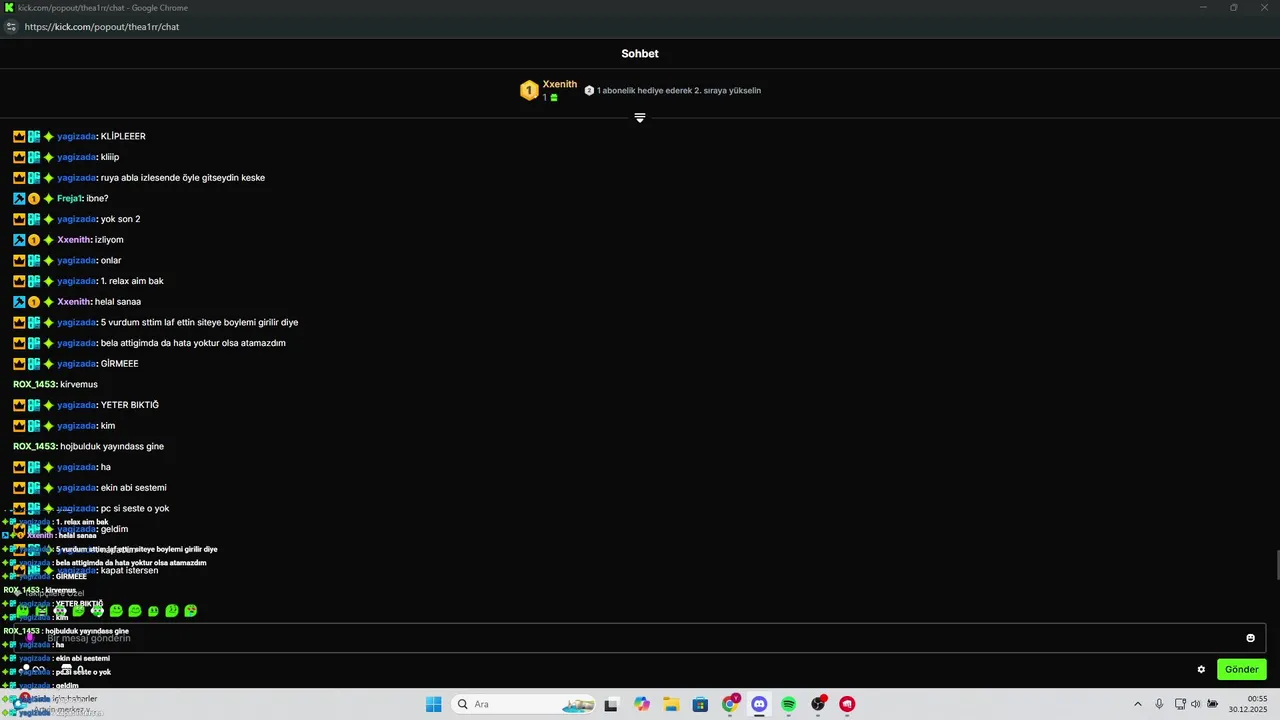Image resolution: width=1280 pixels, height=720 pixels.
Task: Click message text 'hojbulduk yayındass gine'
Action: [x=112, y=446]
